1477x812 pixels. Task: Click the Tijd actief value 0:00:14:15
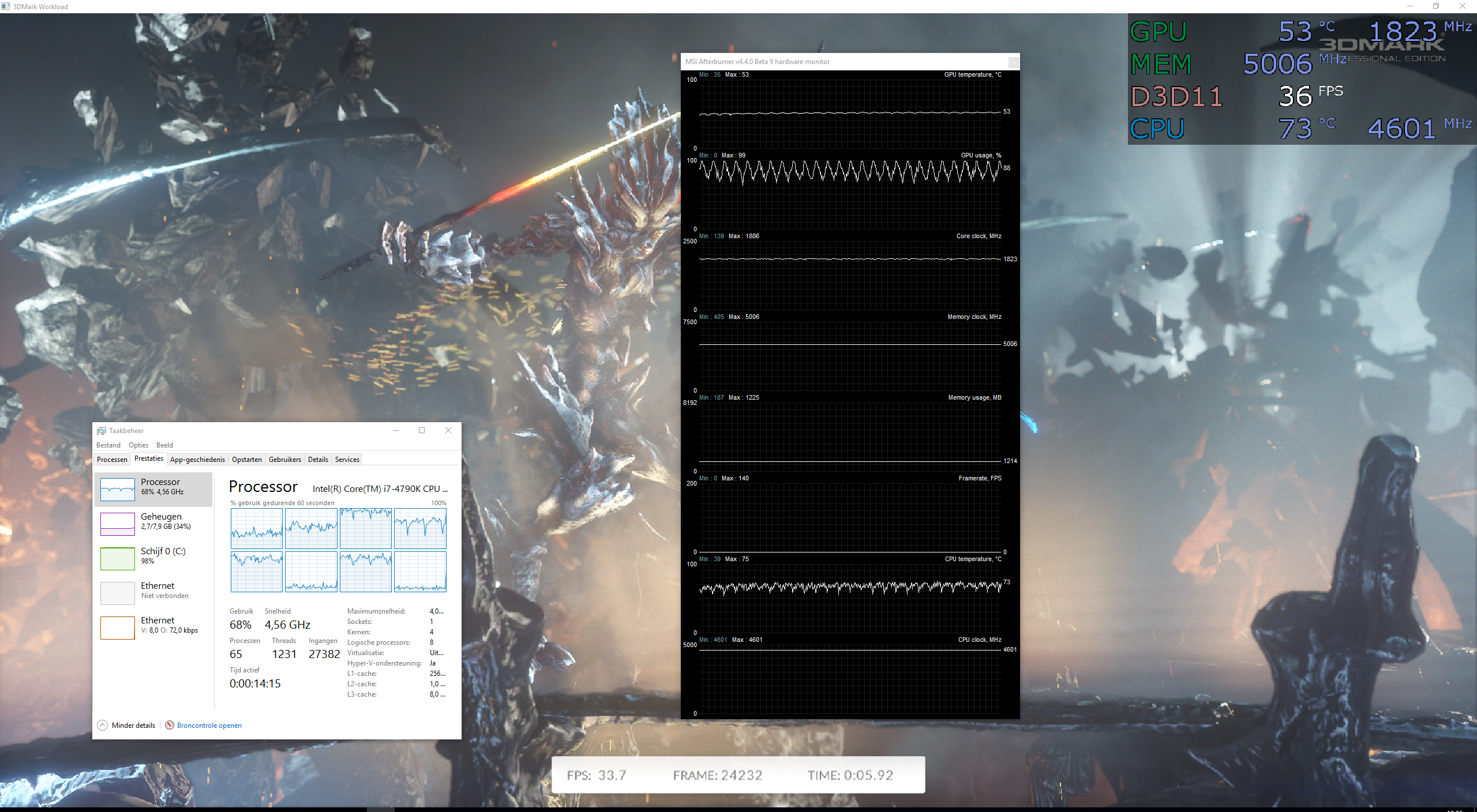click(255, 683)
